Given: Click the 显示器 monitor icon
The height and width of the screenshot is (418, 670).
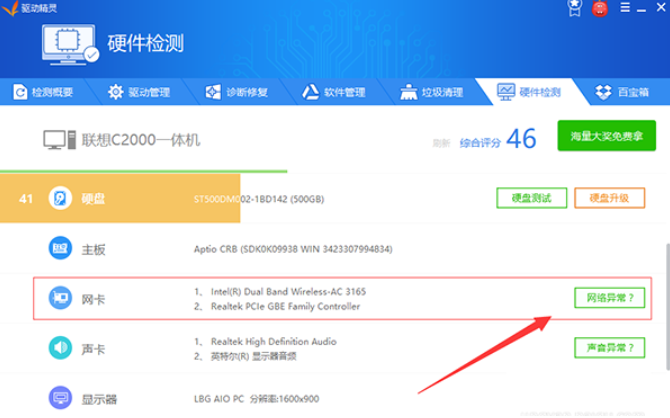Looking at the screenshot, I should click(x=60, y=398).
